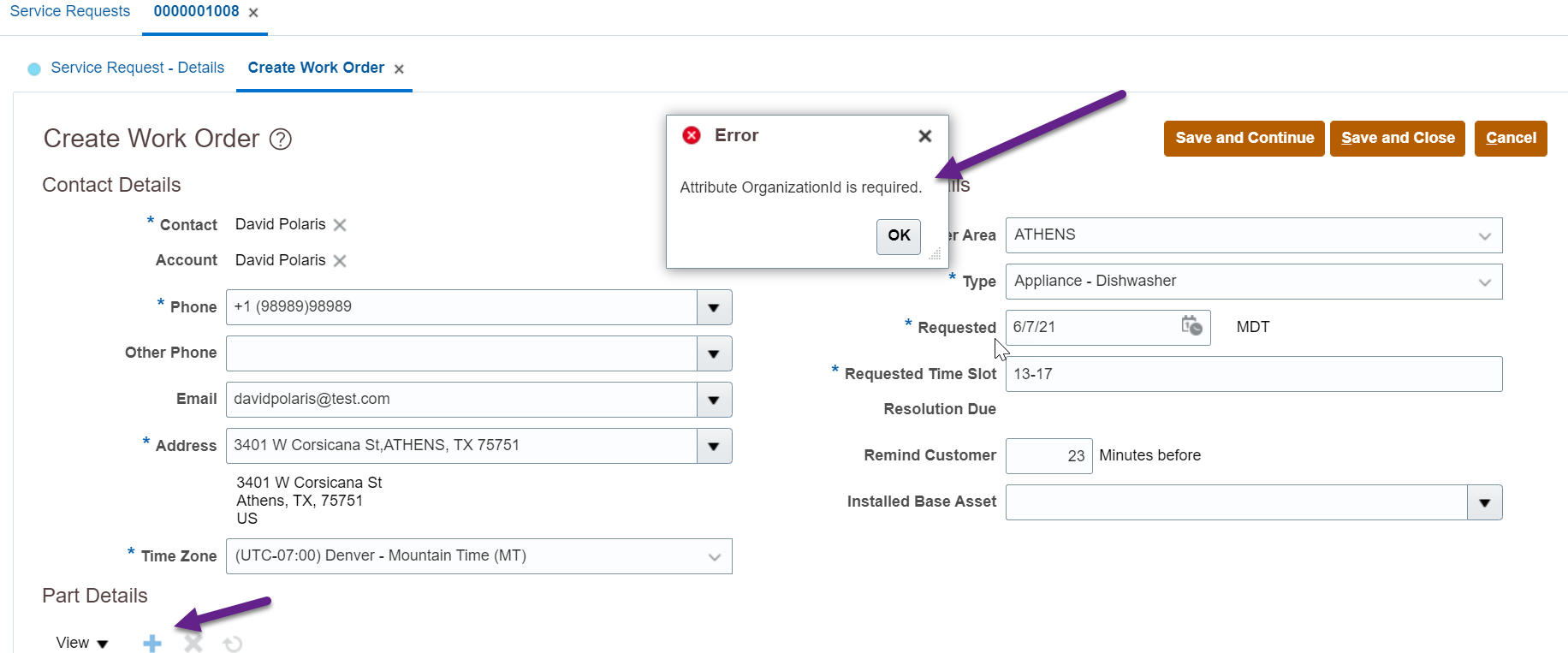Click into the Phone input field
Image resolution: width=1568 pixels, height=653 pixels.
461,307
